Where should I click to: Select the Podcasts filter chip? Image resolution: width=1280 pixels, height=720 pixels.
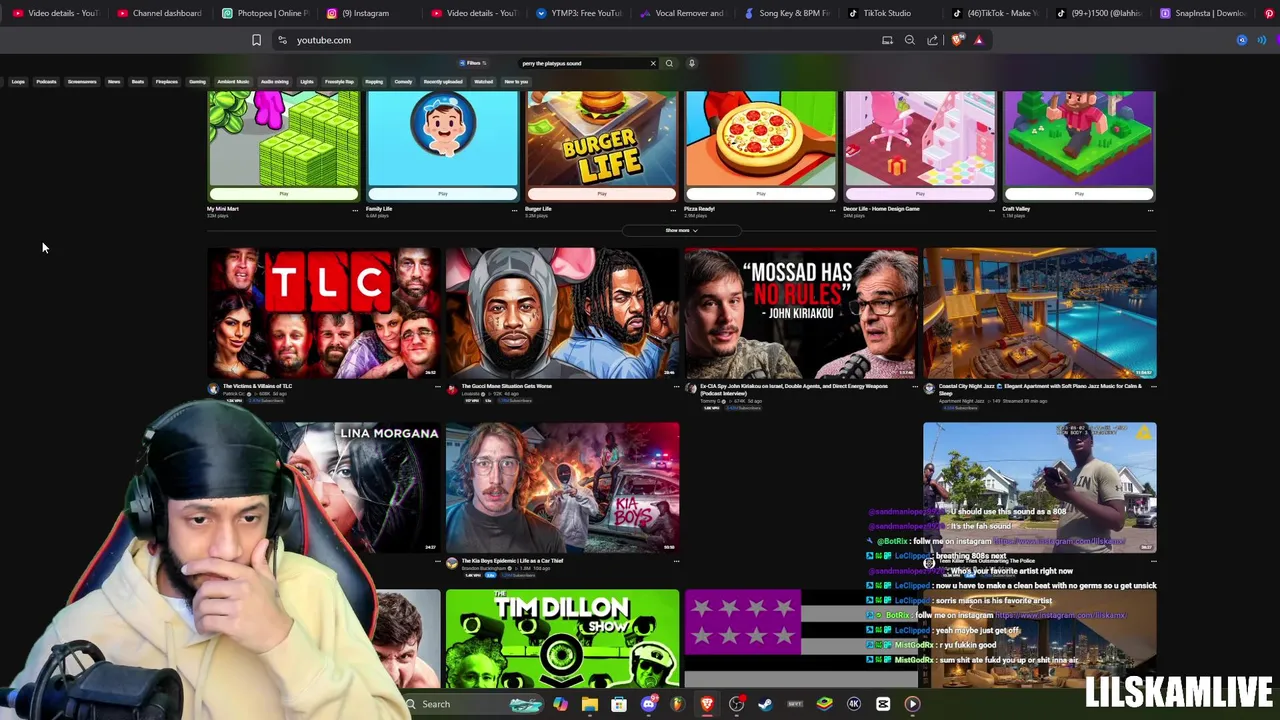click(46, 82)
